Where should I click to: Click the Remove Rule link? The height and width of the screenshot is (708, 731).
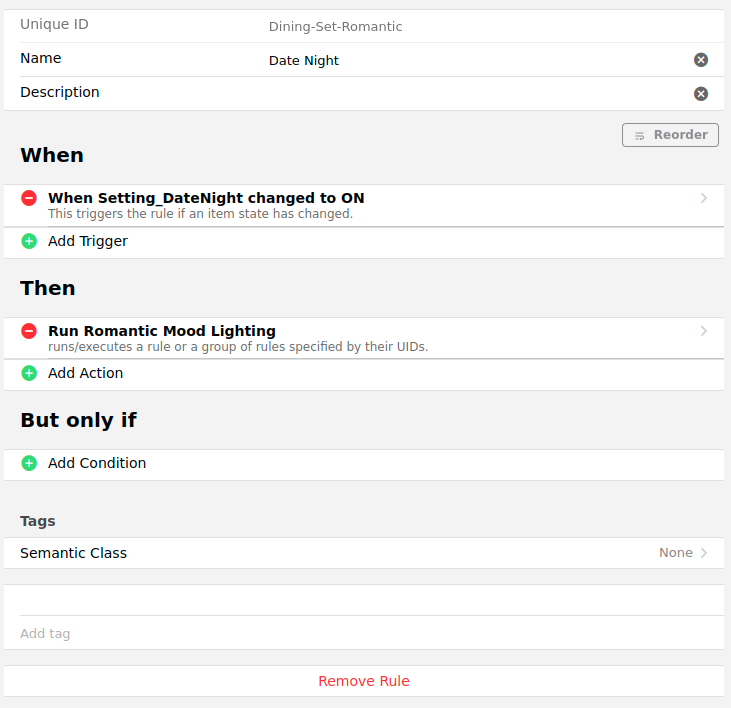[x=364, y=681]
